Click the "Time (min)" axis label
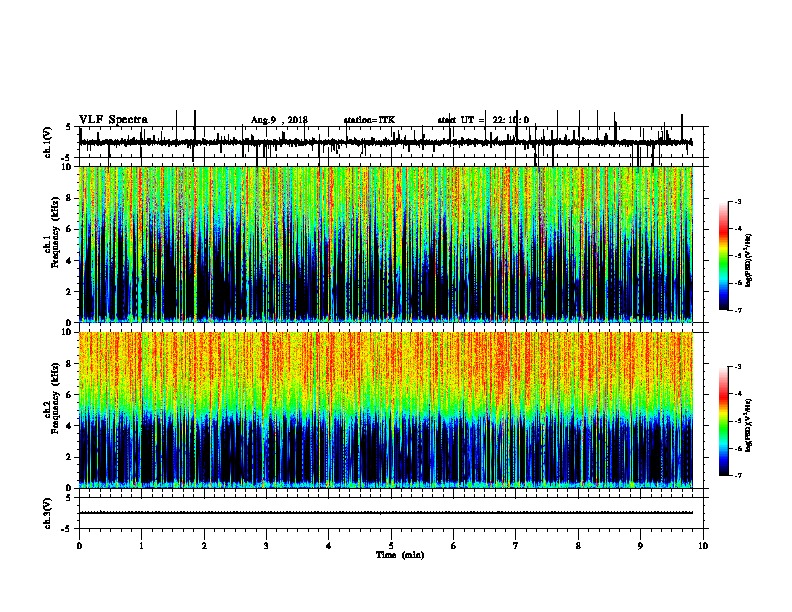792x612 pixels. 400,555
